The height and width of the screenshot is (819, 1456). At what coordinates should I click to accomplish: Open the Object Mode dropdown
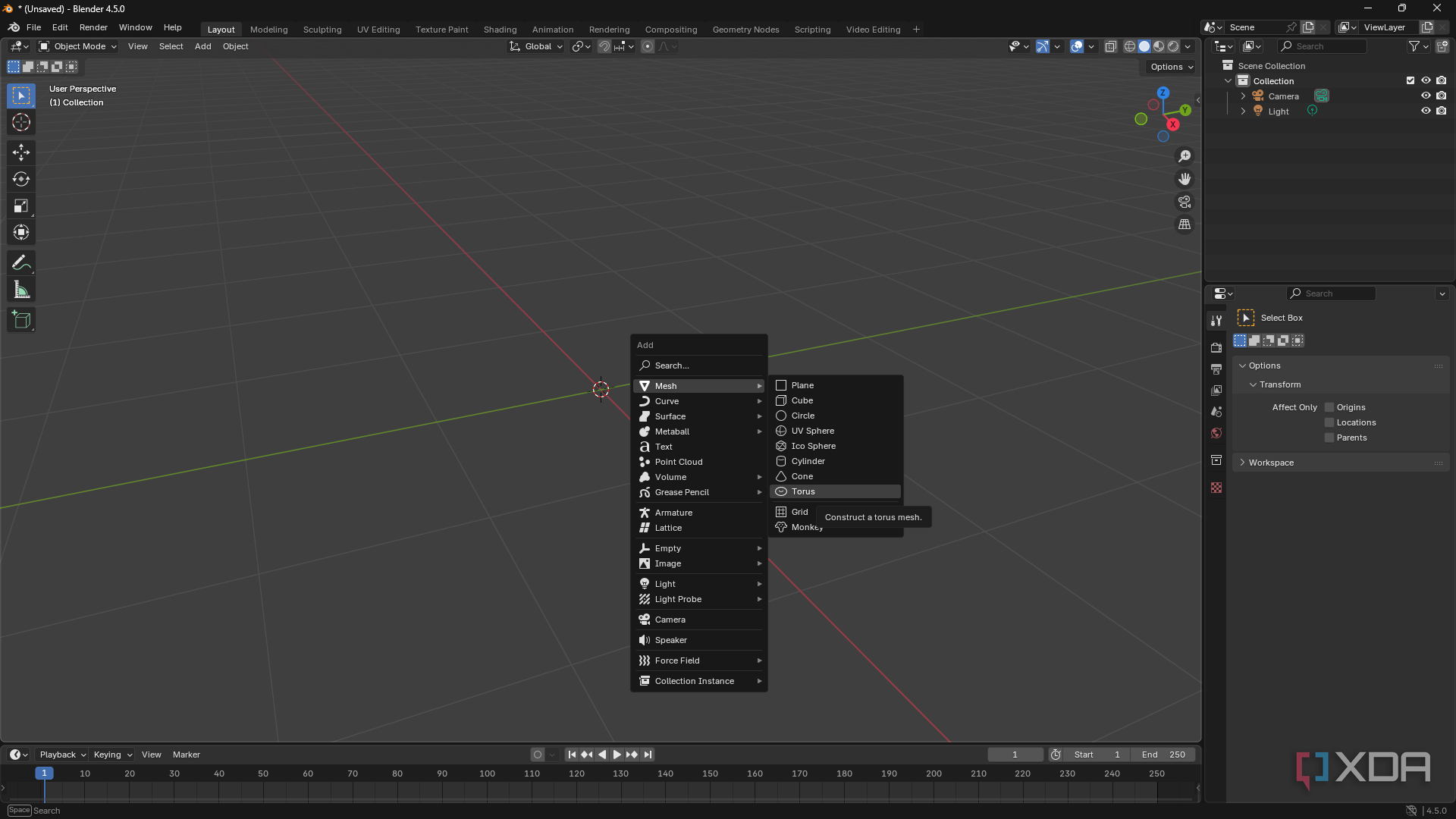click(78, 46)
